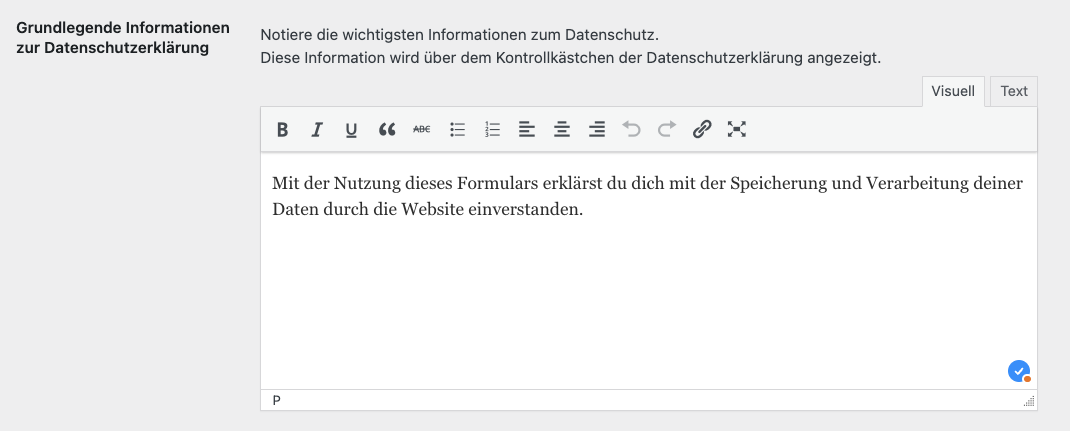Click the editor resize handle in the corner
This screenshot has height=431, width=1070.
[1029, 401]
